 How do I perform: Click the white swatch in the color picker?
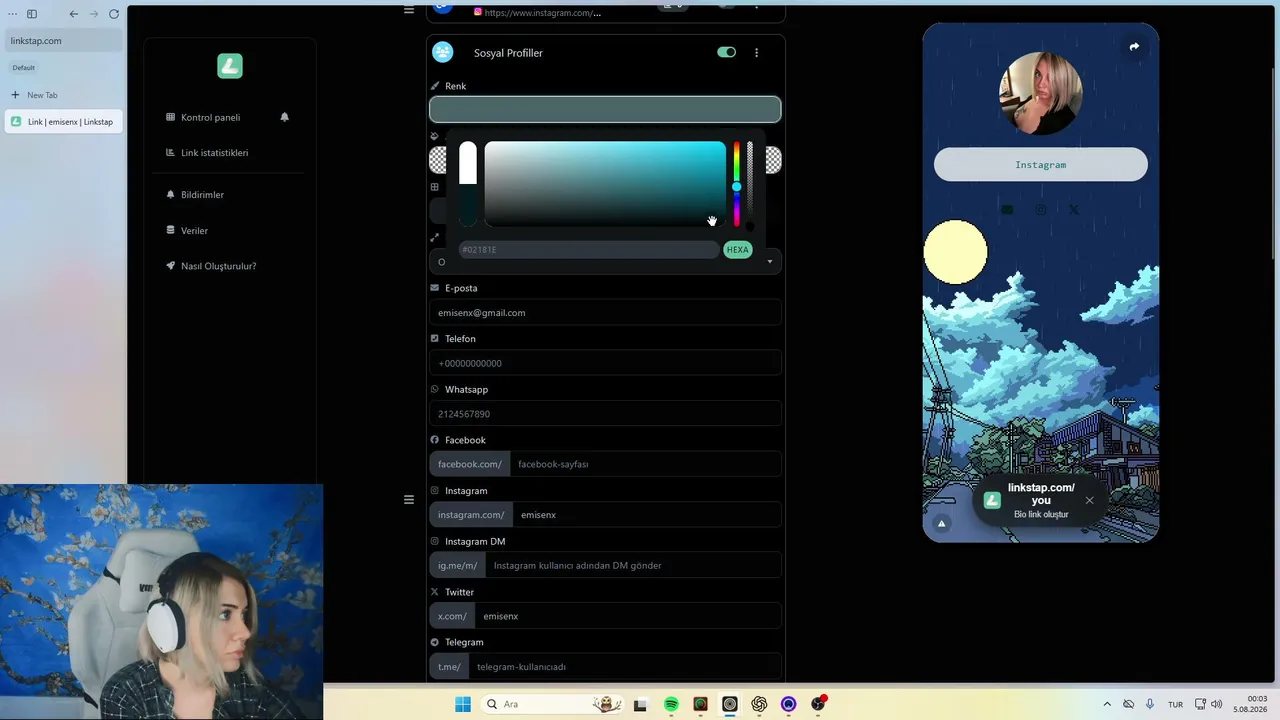pyautogui.click(x=468, y=163)
